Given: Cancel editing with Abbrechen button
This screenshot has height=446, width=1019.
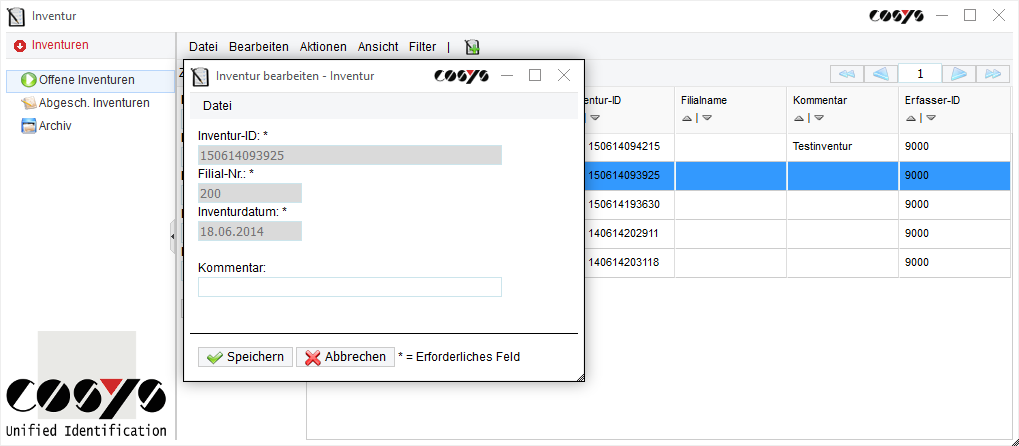Looking at the screenshot, I should click(x=345, y=357).
